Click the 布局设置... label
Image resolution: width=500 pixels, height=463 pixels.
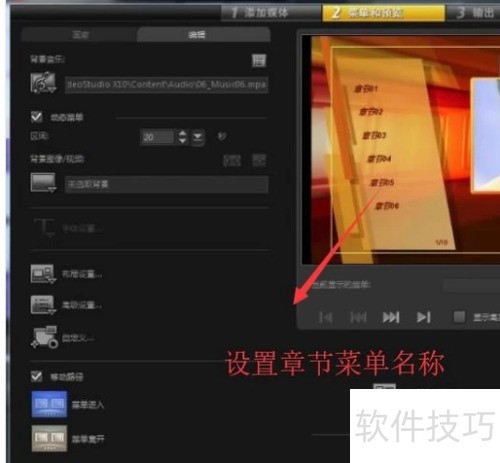click(82, 274)
